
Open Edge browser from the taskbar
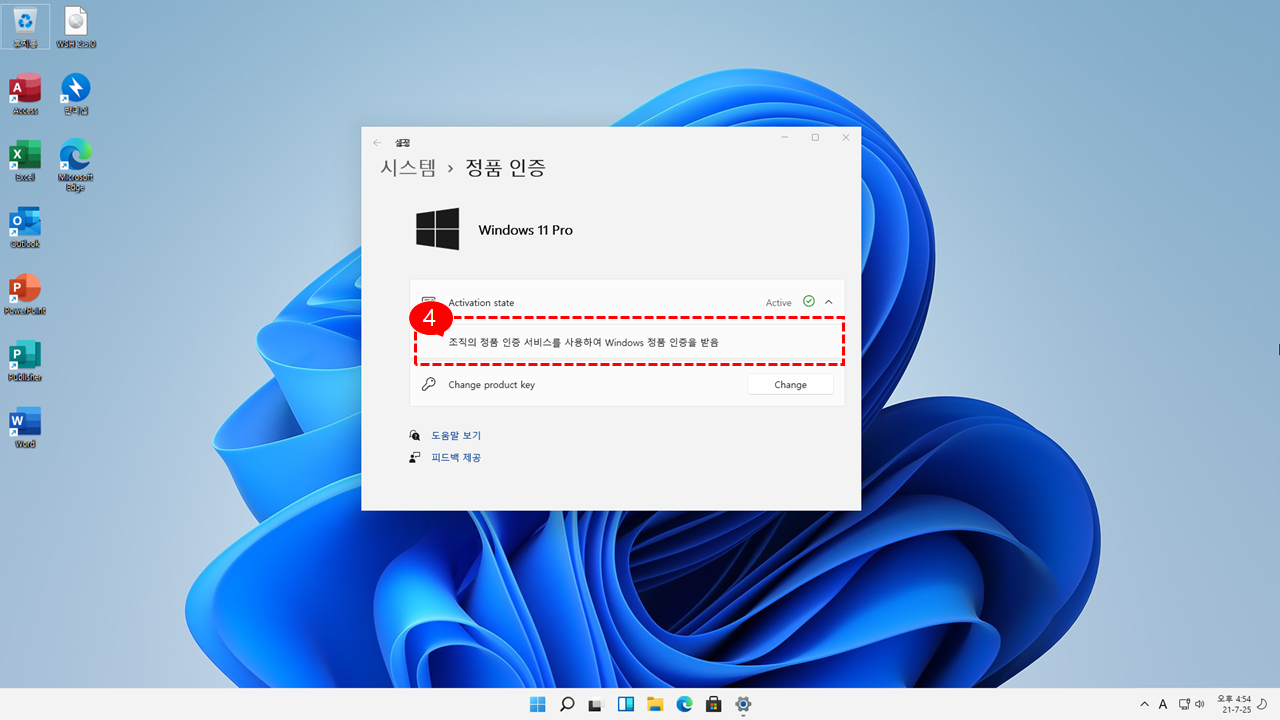coord(684,704)
